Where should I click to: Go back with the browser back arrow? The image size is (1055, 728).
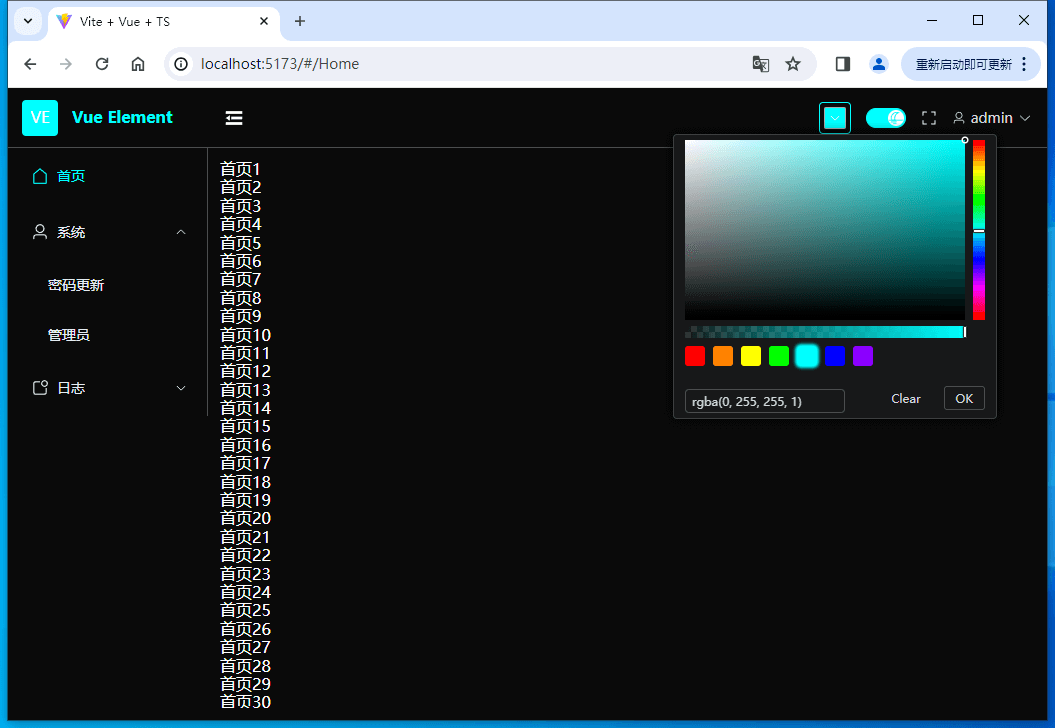30,64
